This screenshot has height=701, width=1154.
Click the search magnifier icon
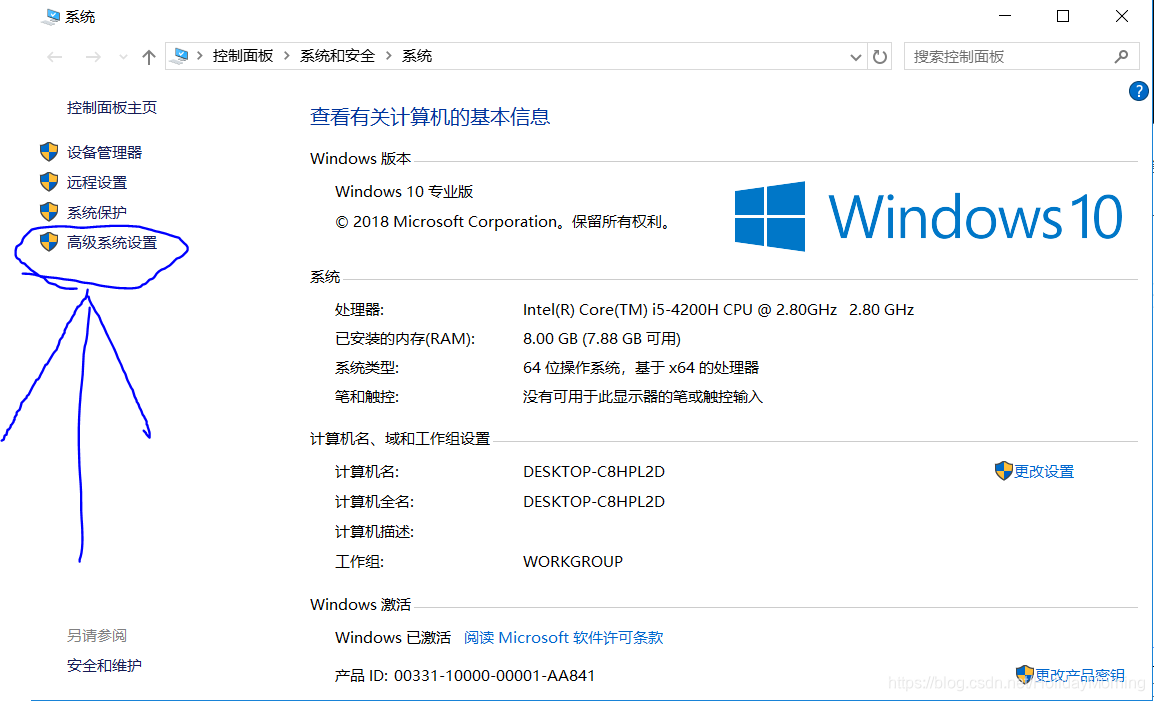click(1121, 56)
